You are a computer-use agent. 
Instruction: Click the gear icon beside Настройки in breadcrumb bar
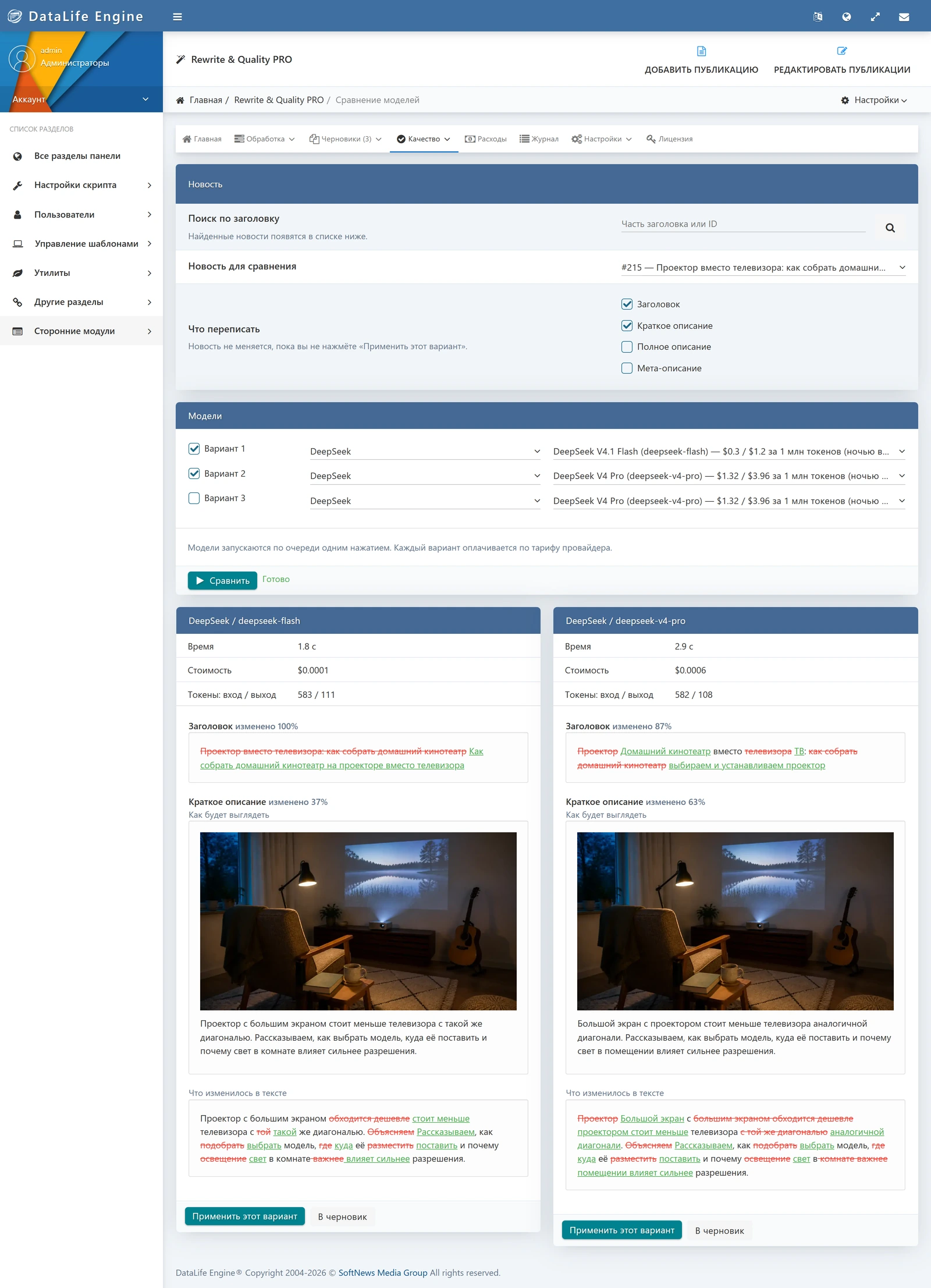coord(845,100)
